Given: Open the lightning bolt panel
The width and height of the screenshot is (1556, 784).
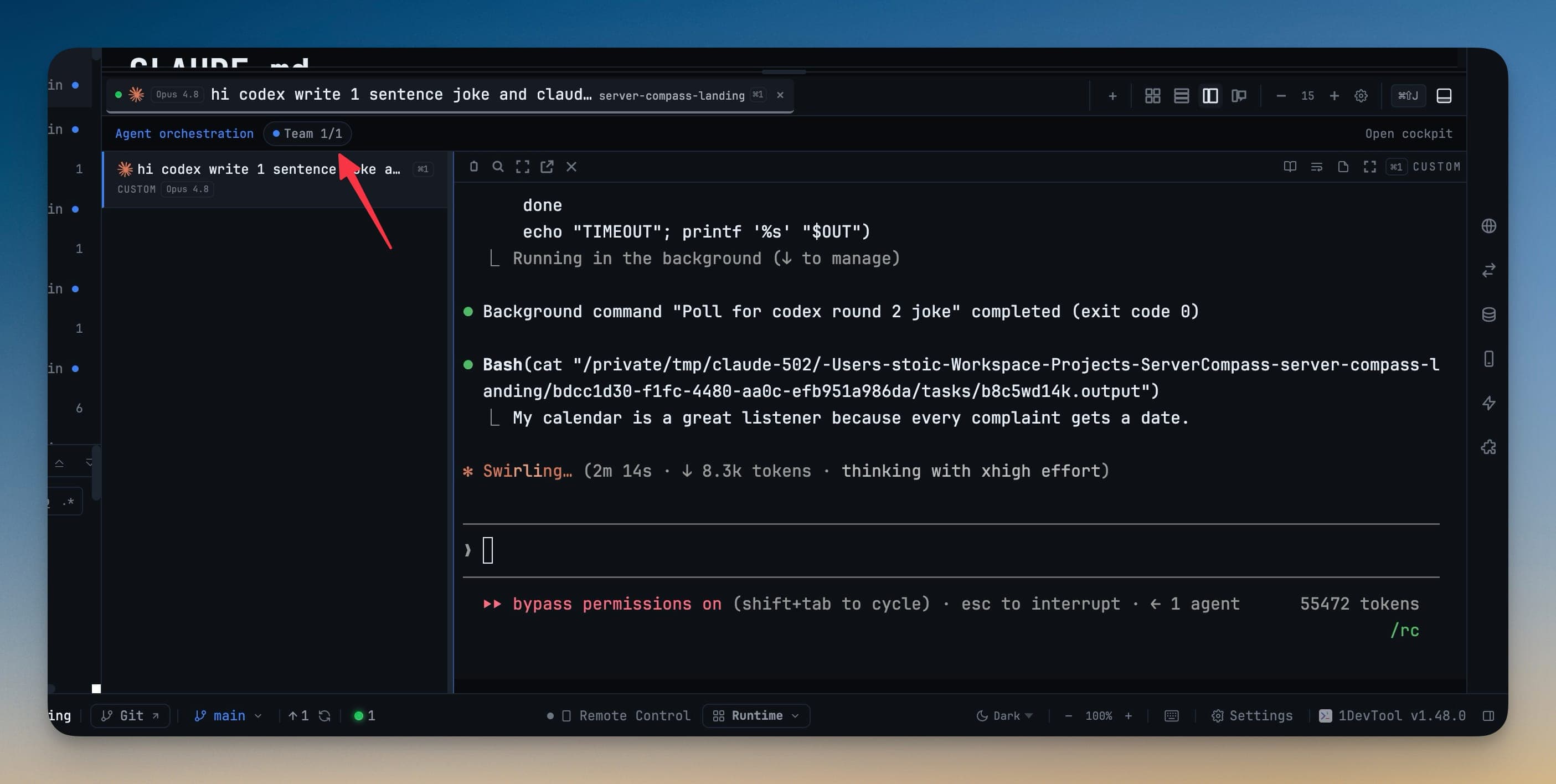Looking at the screenshot, I should tap(1489, 403).
